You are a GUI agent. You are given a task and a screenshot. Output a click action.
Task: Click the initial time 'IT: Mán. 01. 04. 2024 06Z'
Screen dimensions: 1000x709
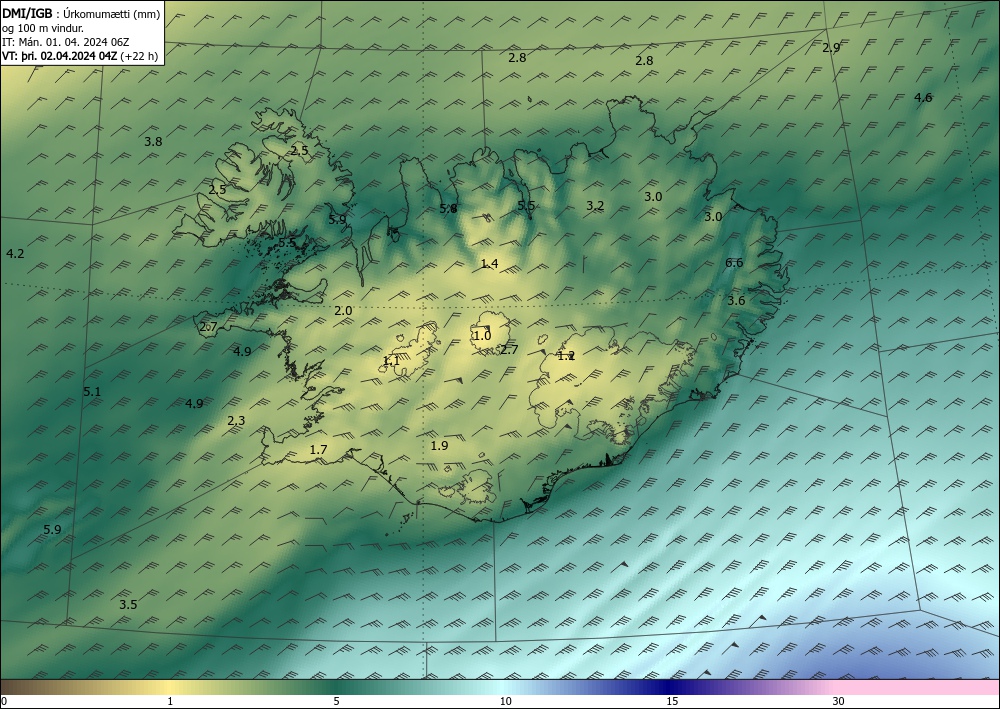pyautogui.click(x=66, y=41)
